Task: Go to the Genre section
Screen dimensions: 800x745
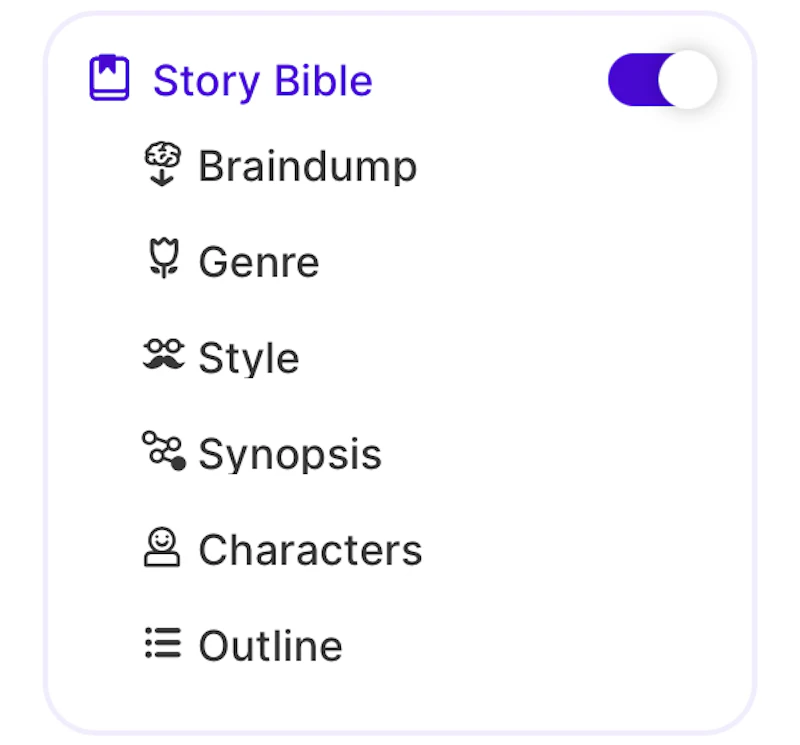Action: (x=258, y=262)
